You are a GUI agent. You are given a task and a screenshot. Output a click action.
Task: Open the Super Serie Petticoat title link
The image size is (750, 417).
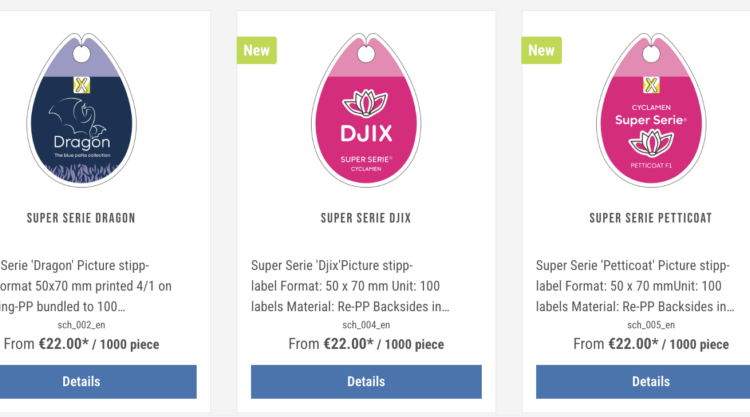[651, 218]
